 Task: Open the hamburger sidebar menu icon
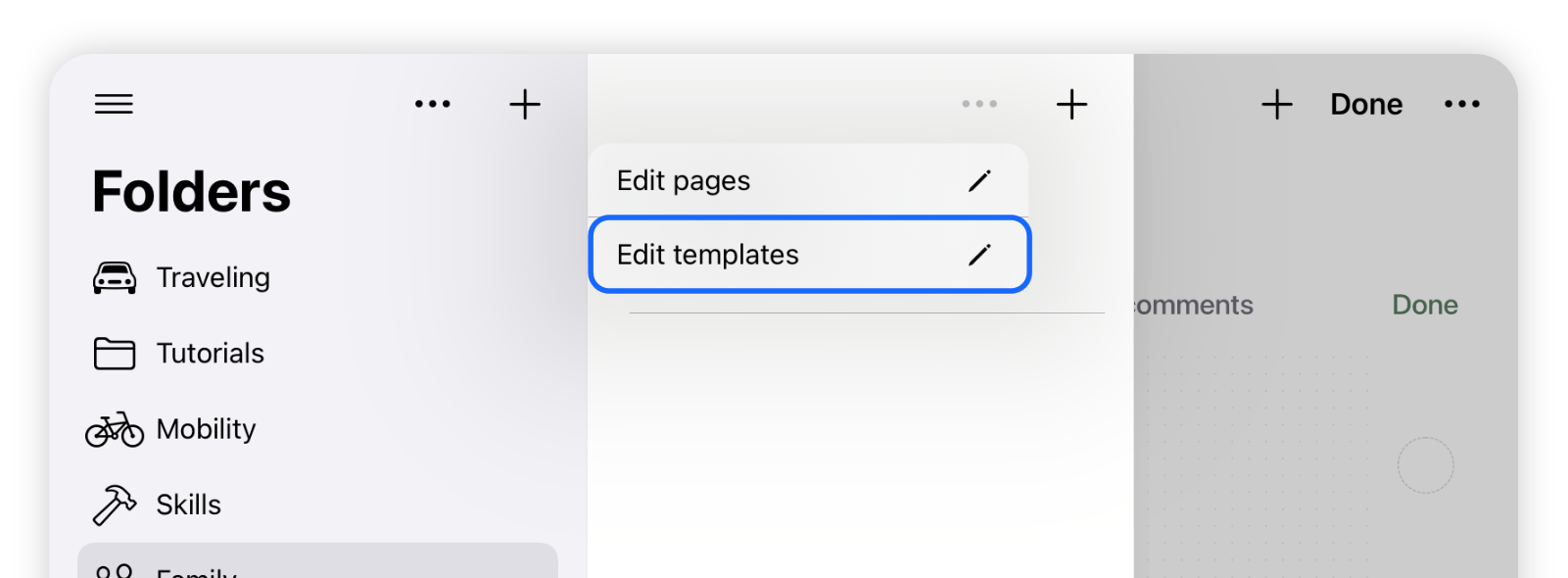(x=114, y=104)
